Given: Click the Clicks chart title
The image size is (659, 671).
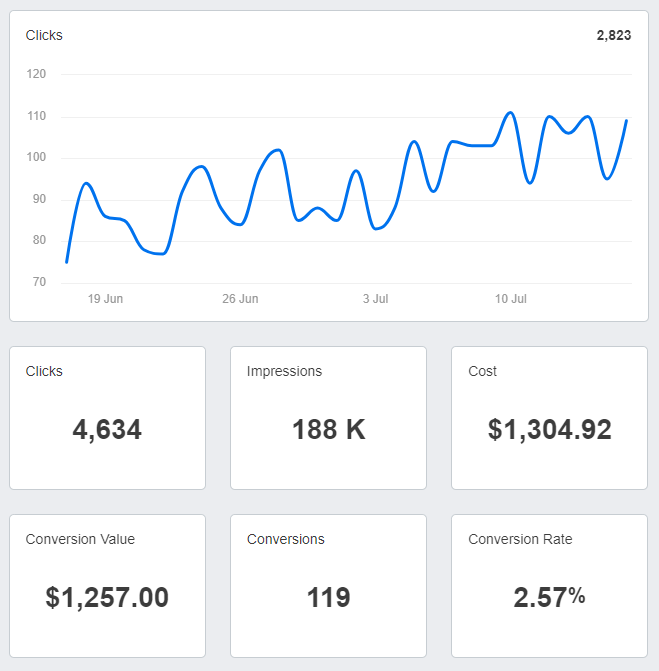Looking at the screenshot, I should [x=44, y=35].
